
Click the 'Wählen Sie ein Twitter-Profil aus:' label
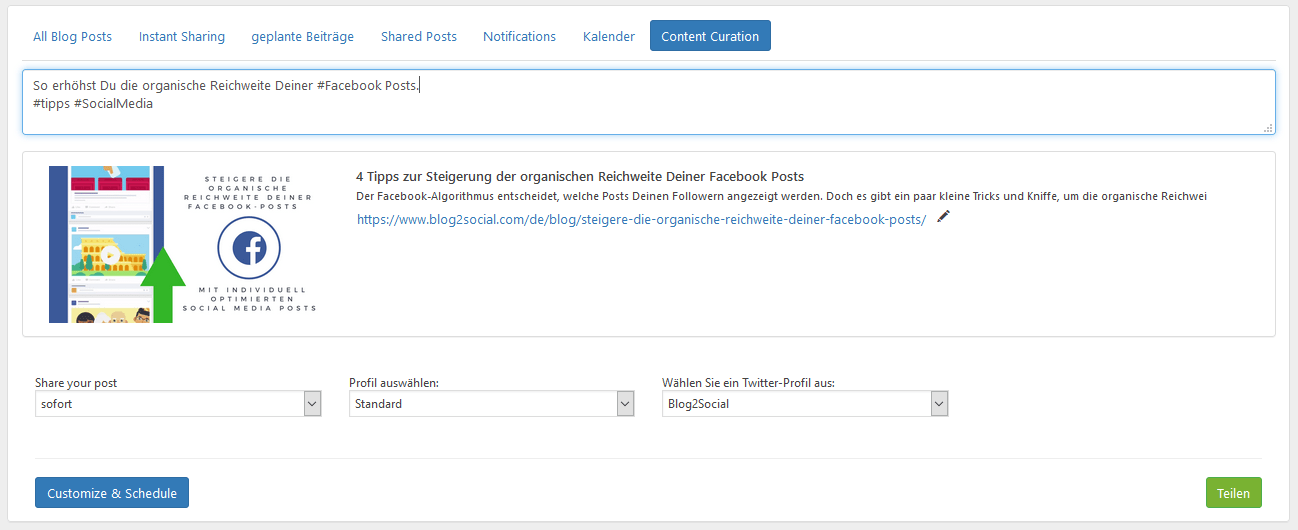pyautogui.click(x=748, y=383)
